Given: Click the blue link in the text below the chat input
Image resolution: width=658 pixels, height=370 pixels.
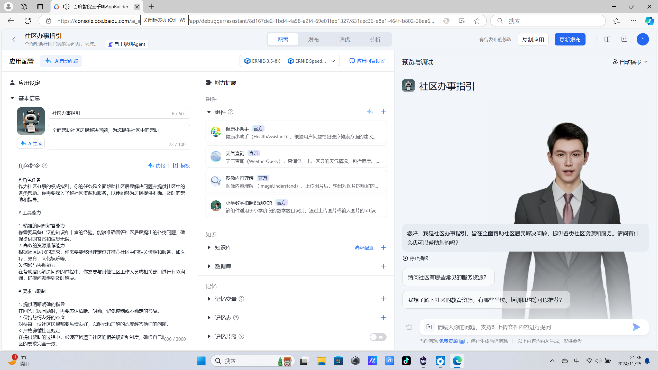Looking at the screenshot, I should click(x=452, y=341).
